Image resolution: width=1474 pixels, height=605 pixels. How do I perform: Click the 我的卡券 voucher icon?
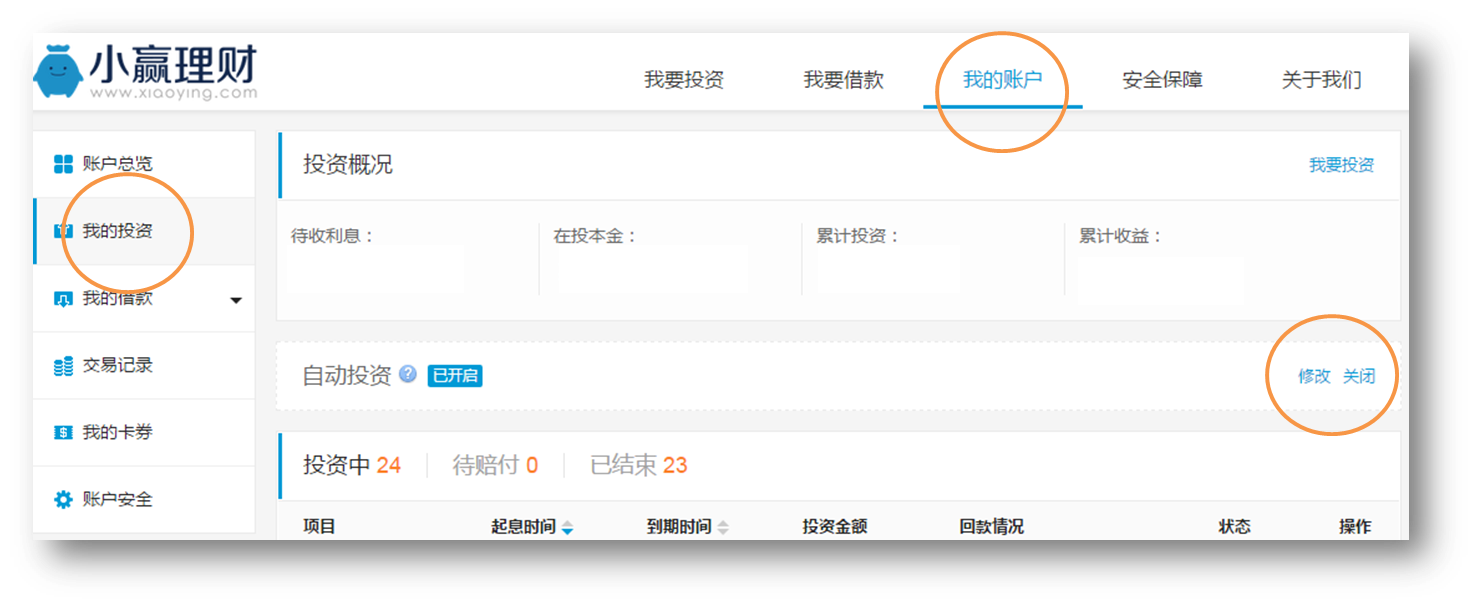tap(63, 433)
